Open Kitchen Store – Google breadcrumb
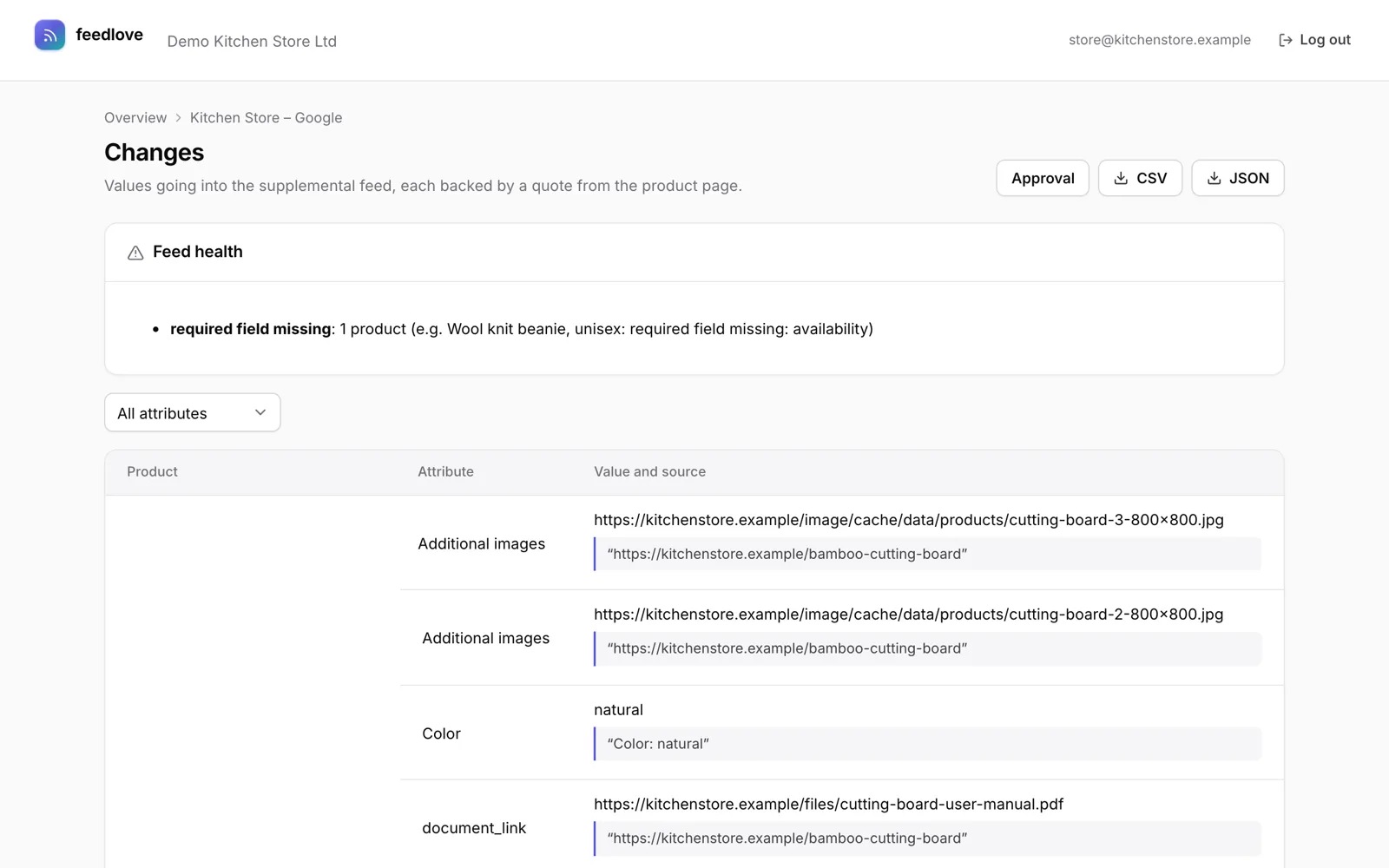The width and height of the screenshot is (1389, 868). [266, 118]
